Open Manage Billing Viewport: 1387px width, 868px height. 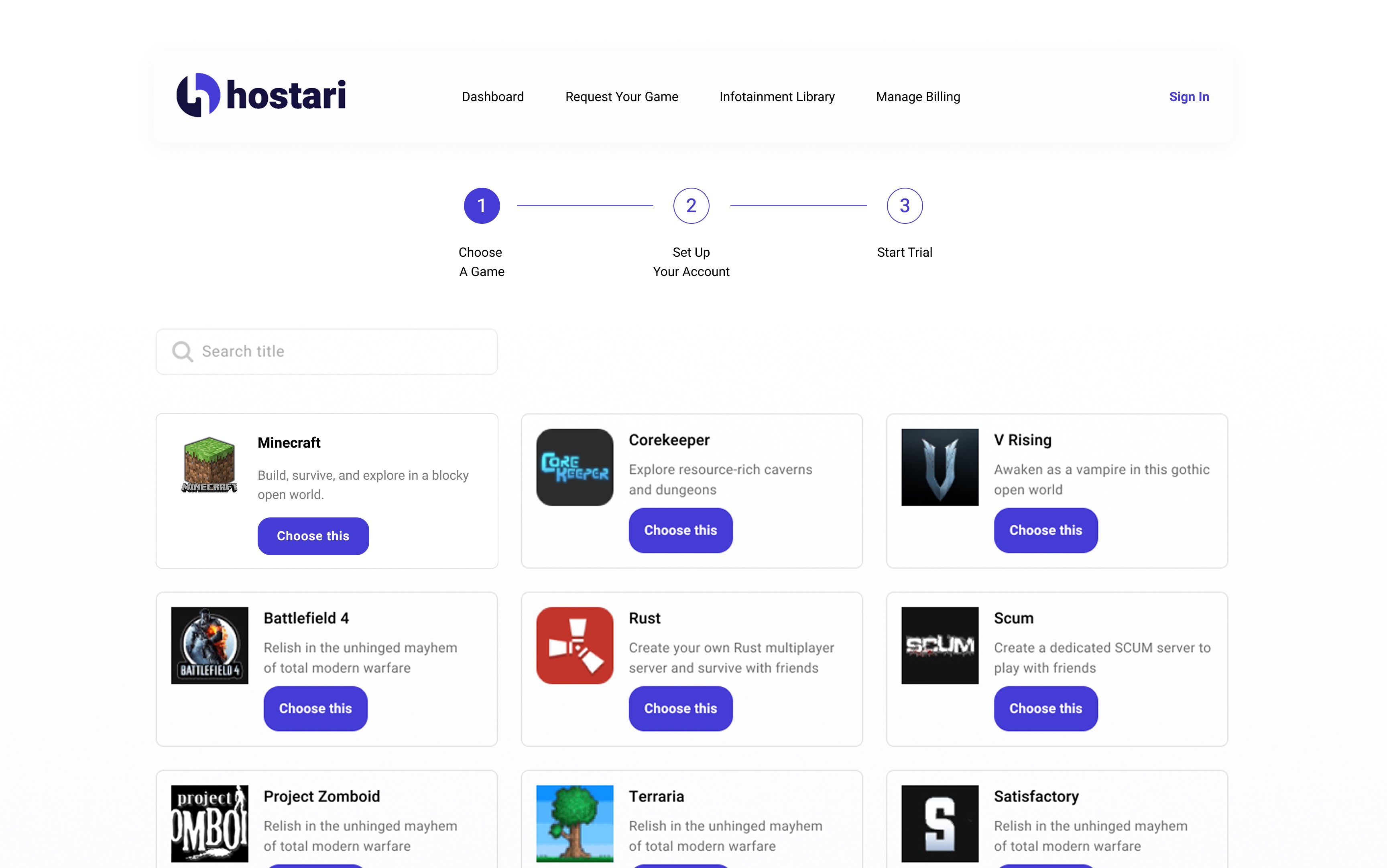click(x=918, y=96)
